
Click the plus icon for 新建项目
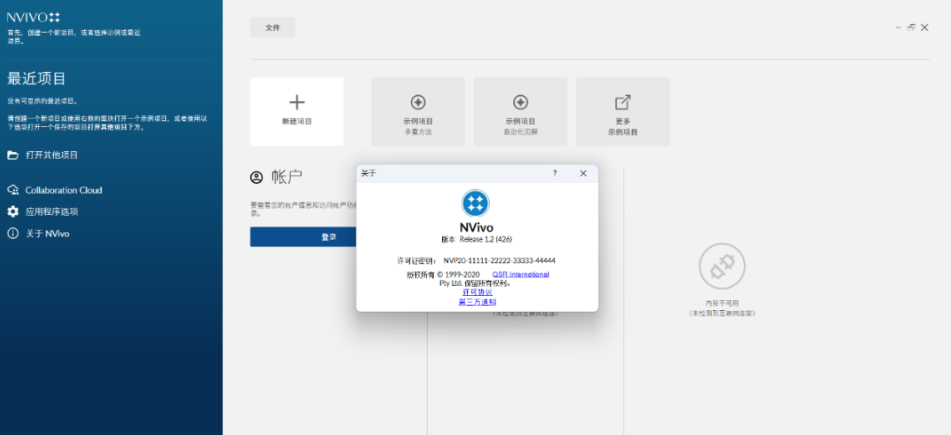click(297, 102)
